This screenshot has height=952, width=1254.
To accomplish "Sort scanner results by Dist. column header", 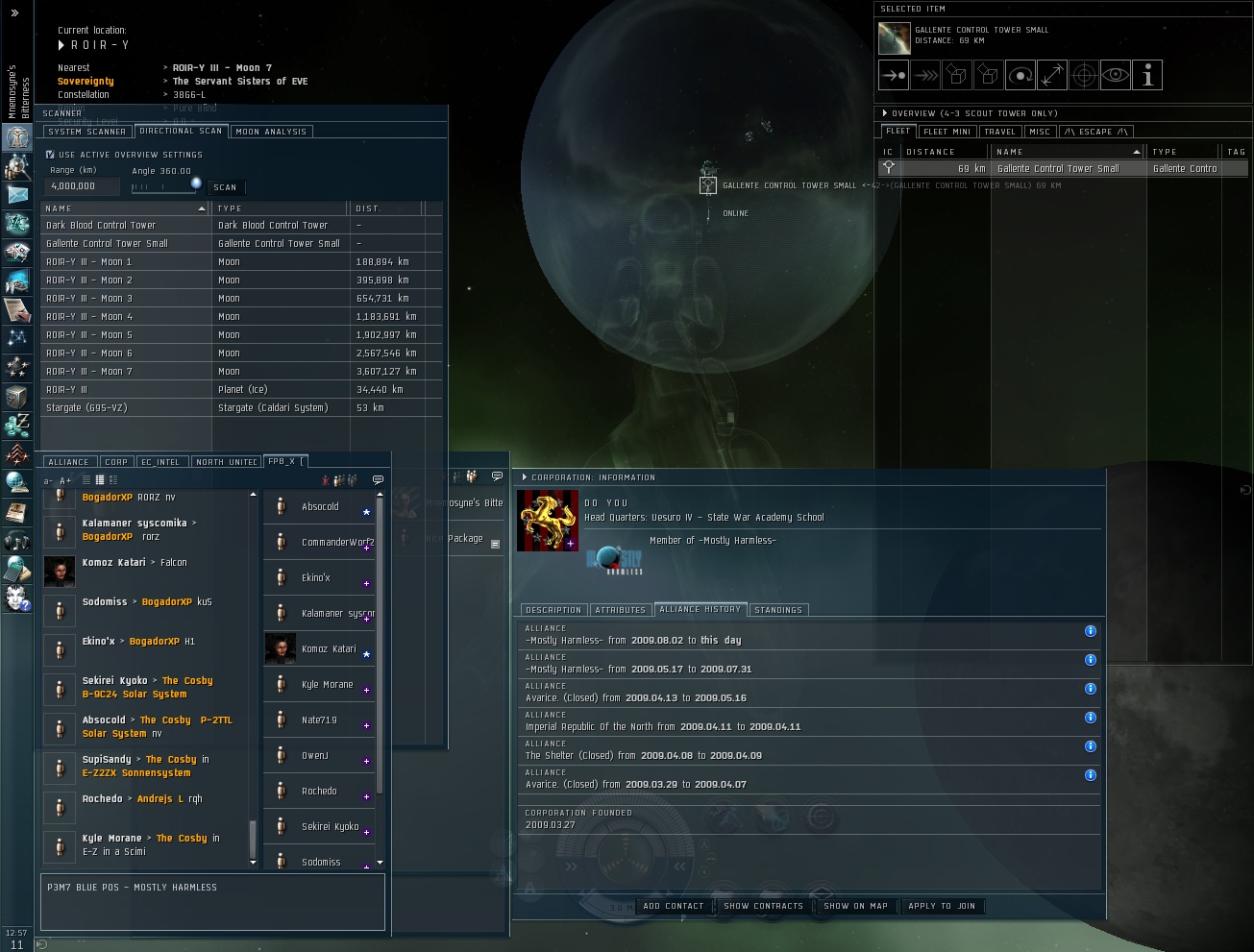I will (385, 208).
